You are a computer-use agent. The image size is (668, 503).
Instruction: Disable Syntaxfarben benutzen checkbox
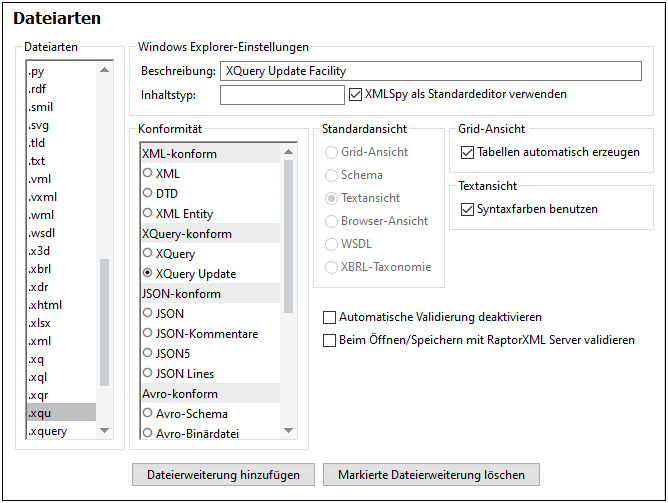click(467, 210)
